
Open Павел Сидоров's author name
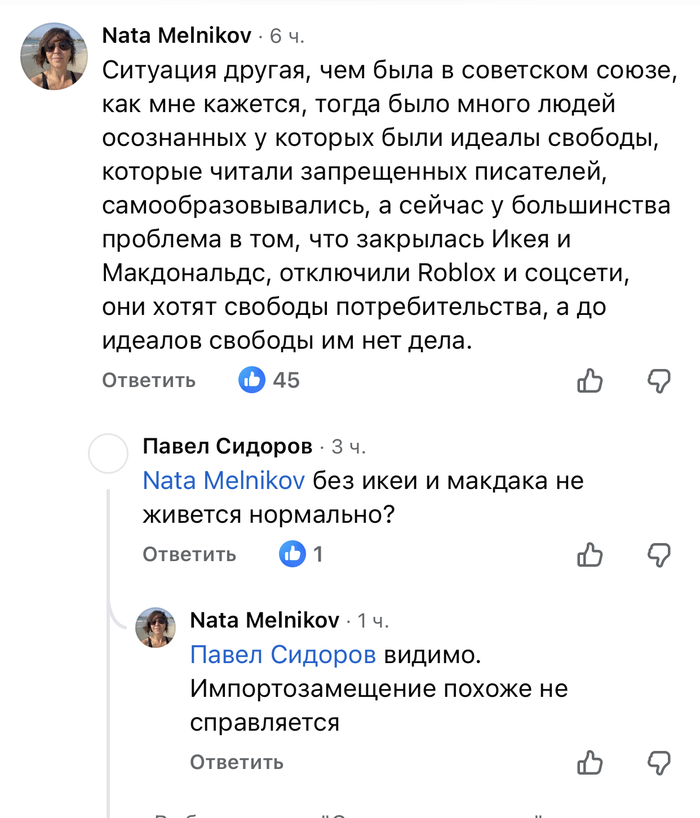click(228, 446)
